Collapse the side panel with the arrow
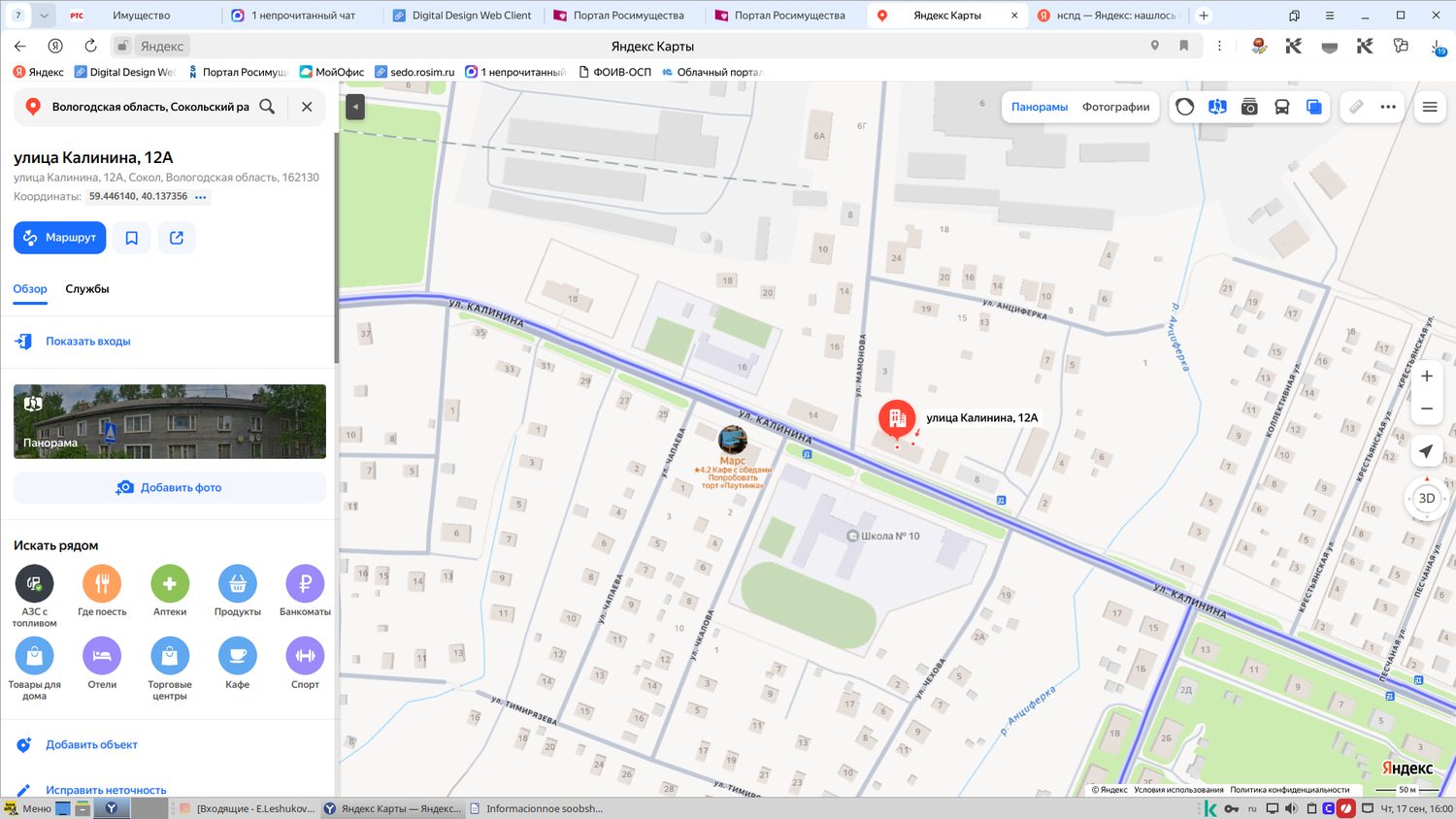The height and width of the screenshot is (819, 1456). [355, 107]
